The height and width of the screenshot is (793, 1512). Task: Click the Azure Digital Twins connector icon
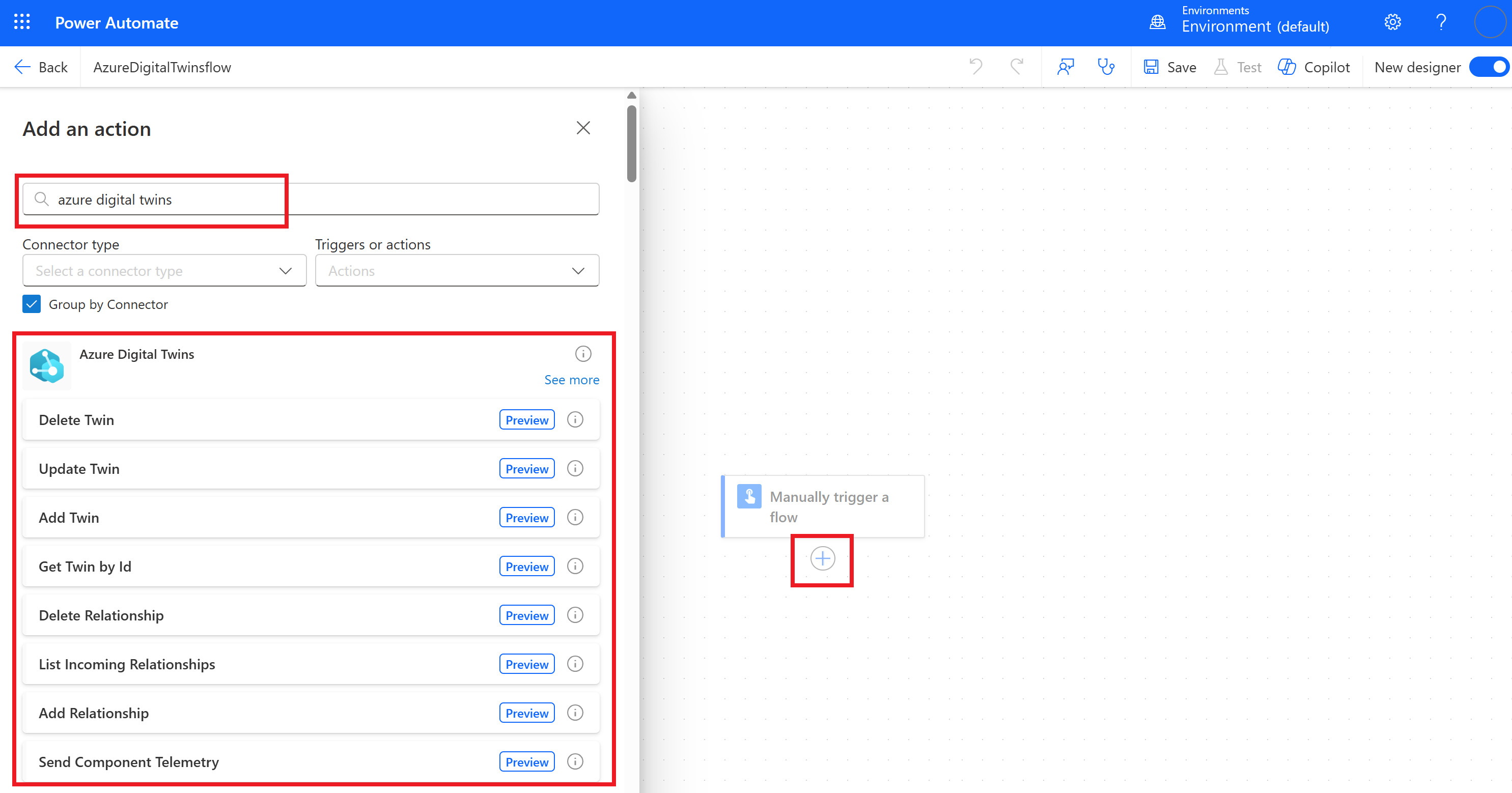point(48,365)
